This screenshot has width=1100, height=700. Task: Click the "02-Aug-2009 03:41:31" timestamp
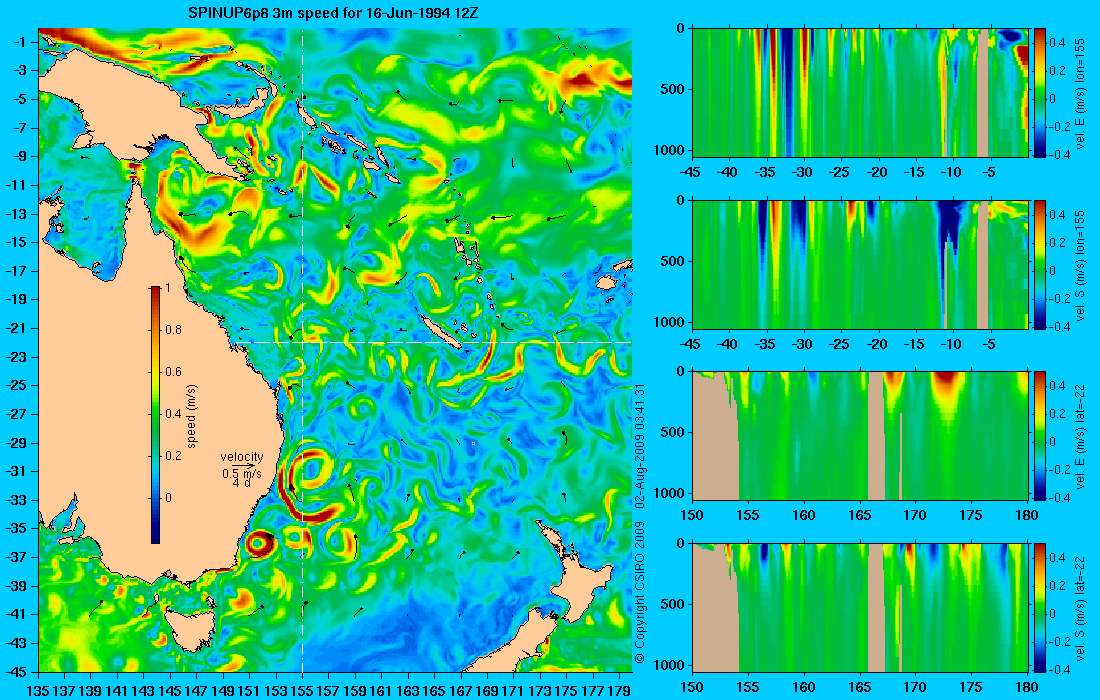coord(639,445)
